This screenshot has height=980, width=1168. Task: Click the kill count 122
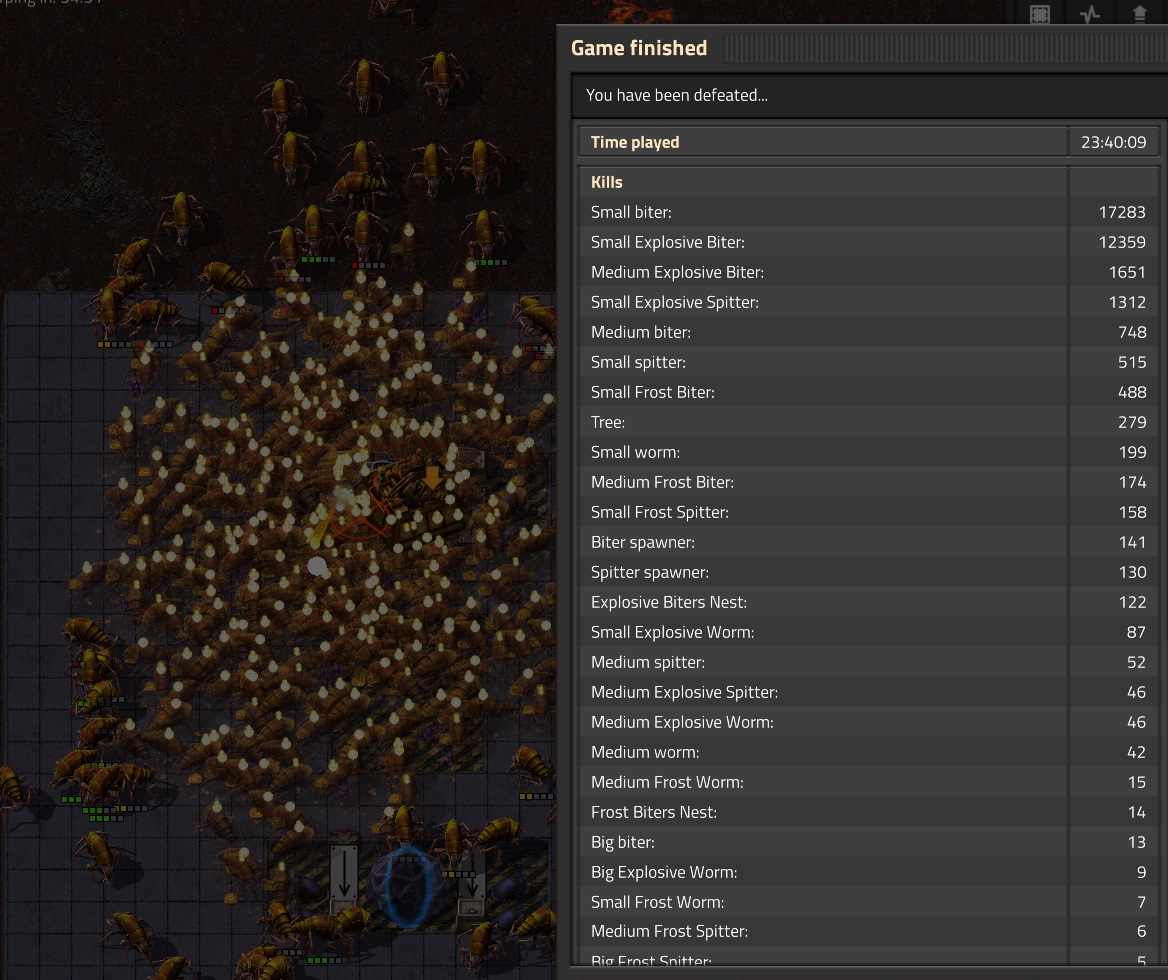point(1132,602)
